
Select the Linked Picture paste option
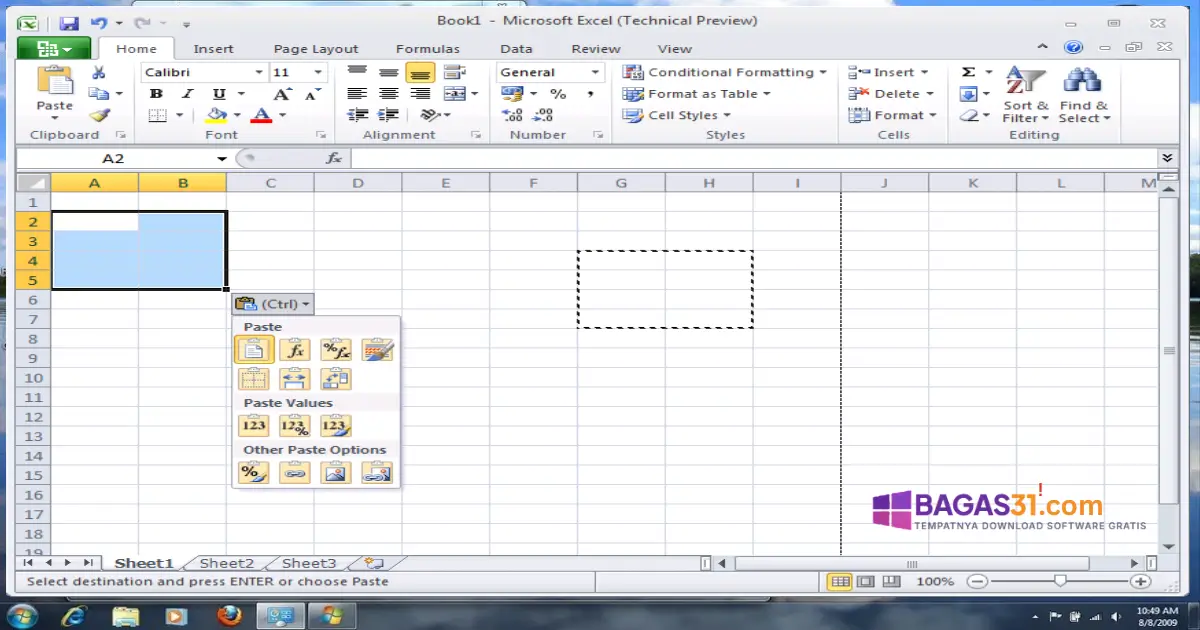point(377,473)
